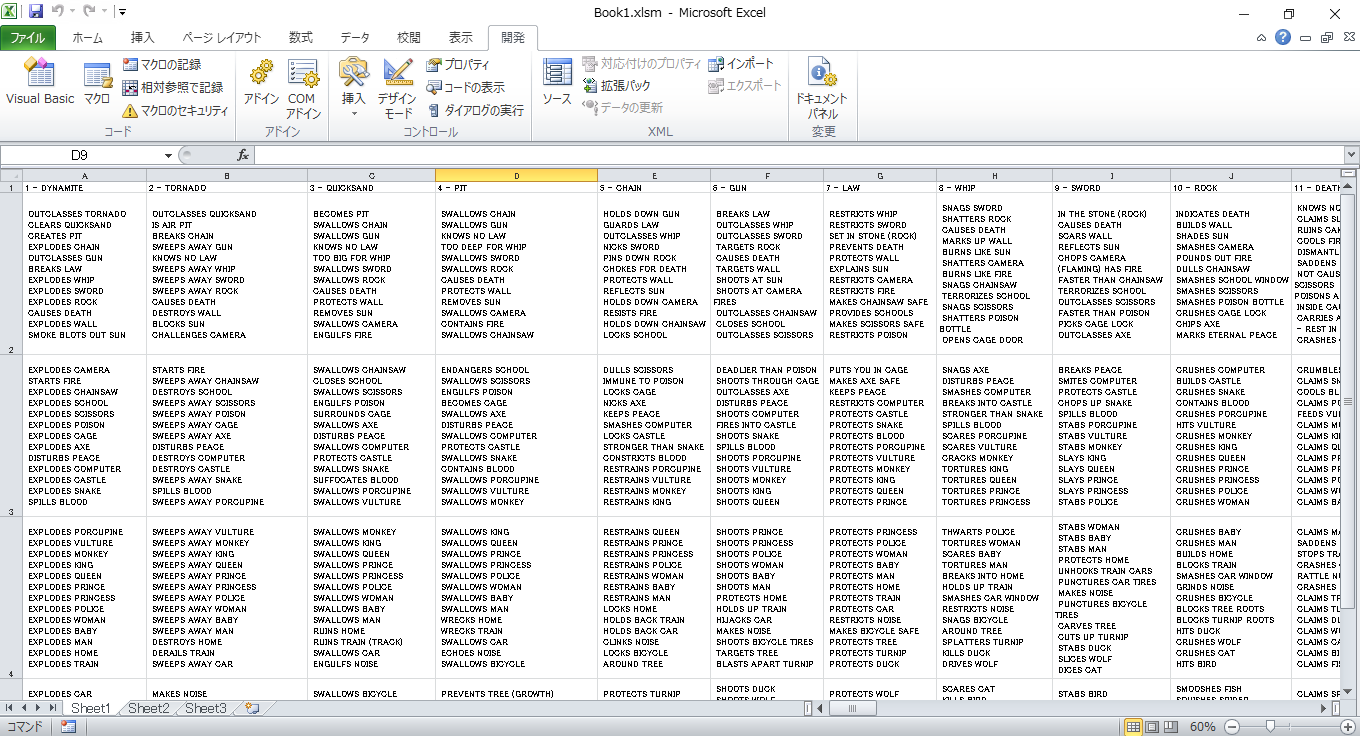The height and width of the screenshot is (736, 1360).
Task: Click the fx insert function button
Action: 243,155
